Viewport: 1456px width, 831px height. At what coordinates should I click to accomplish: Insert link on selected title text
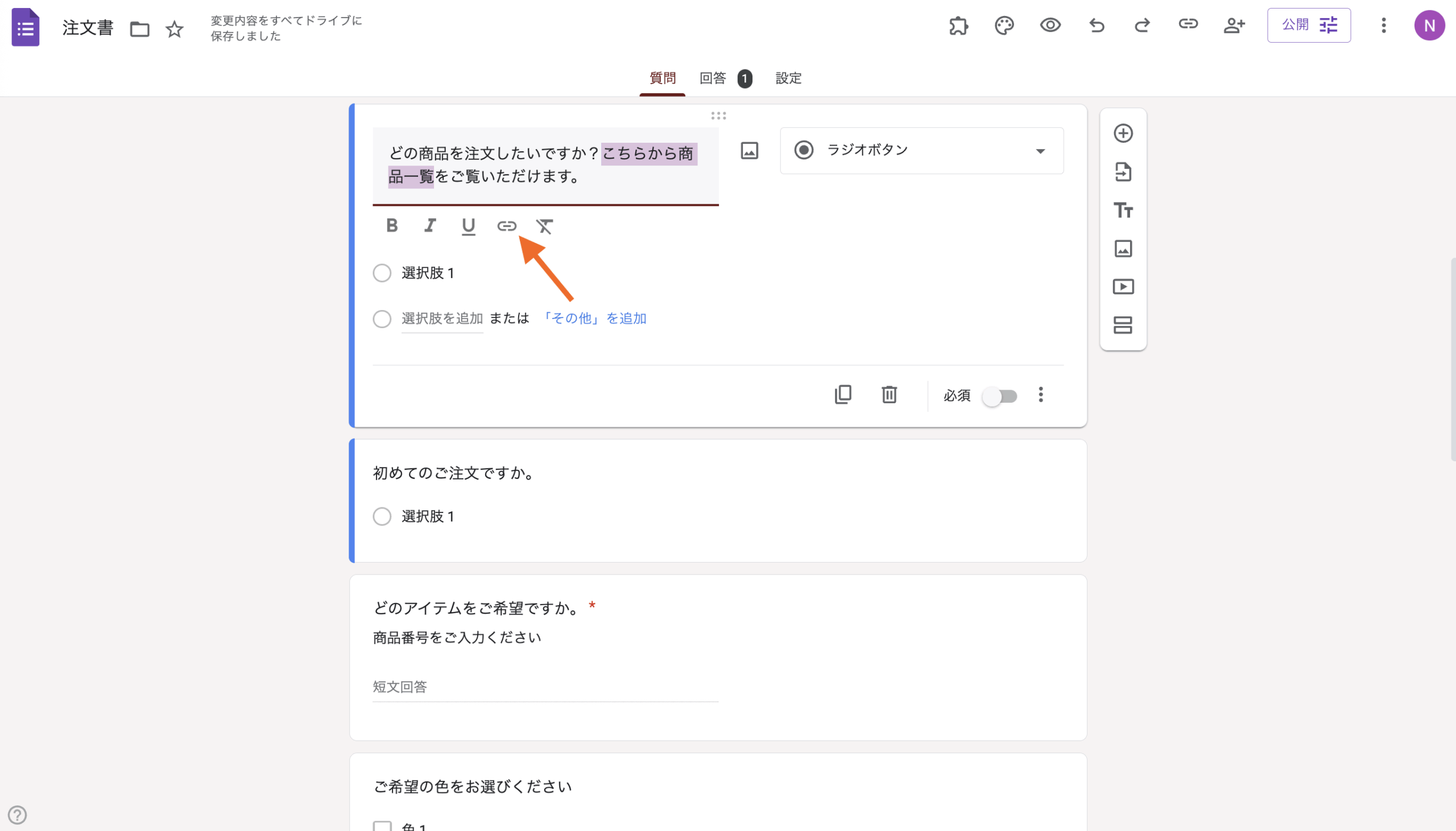[x=507, y=226]
